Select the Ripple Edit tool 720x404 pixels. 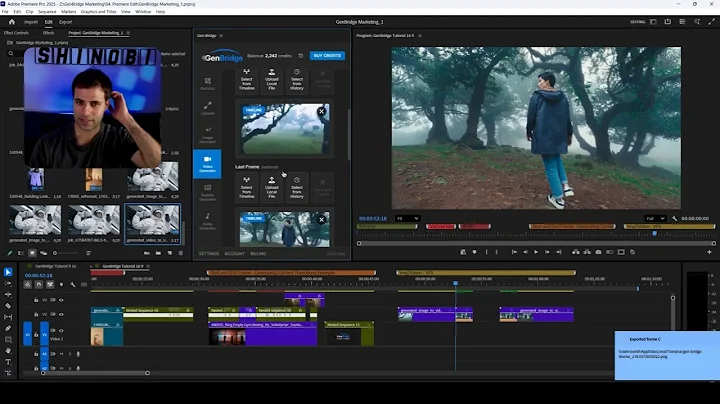8,295
